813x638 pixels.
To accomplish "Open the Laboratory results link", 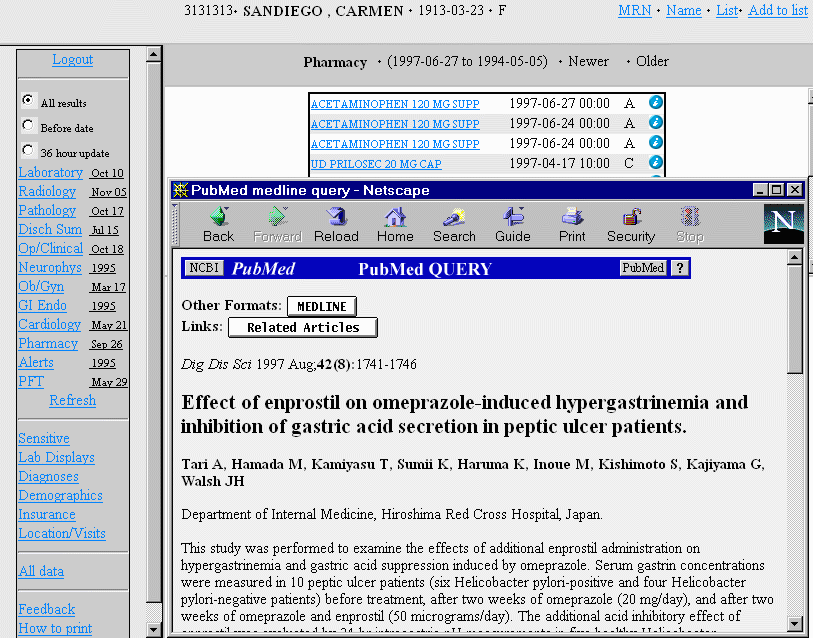I will pyautogui.click(x=50, y=172).
